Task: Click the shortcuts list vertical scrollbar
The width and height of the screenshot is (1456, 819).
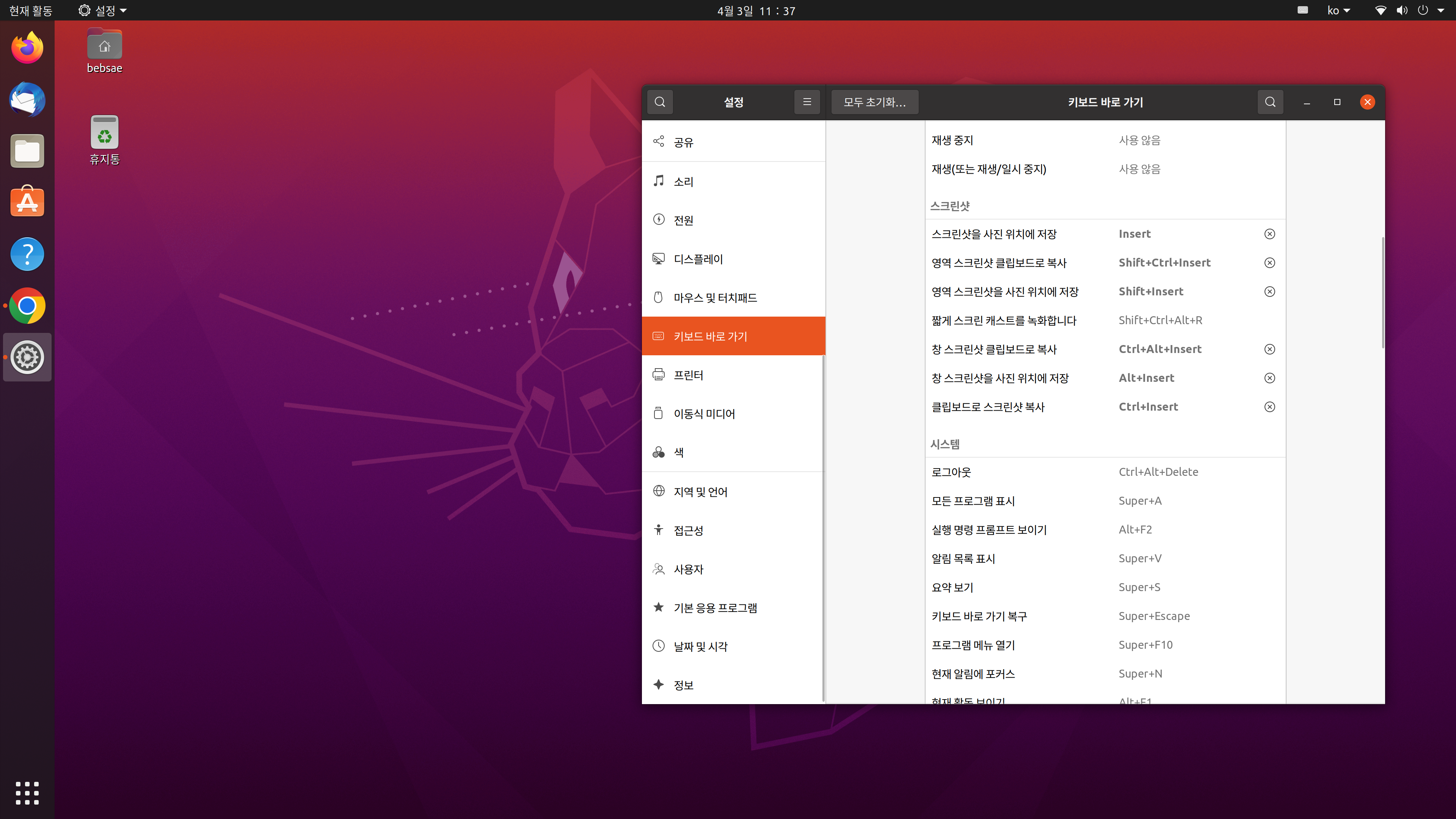Action: (1382, 293)
